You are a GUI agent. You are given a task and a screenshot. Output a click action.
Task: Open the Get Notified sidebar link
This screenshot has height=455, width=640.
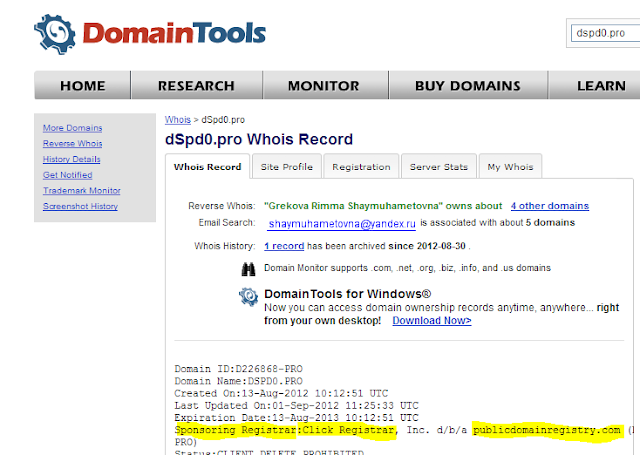click(x=67, y=175)
